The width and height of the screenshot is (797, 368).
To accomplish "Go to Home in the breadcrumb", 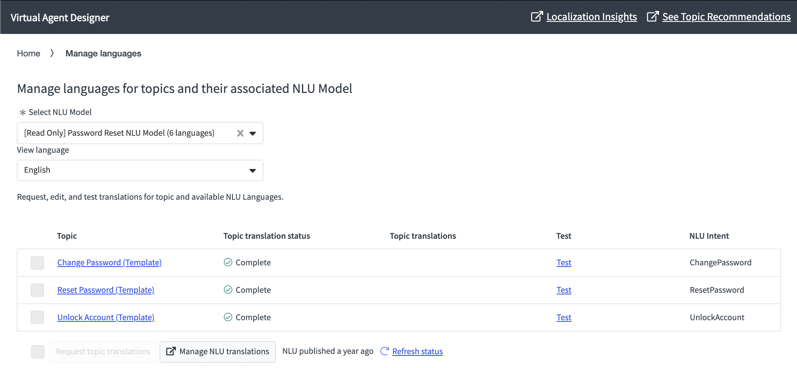I will (x=28, y=53).
